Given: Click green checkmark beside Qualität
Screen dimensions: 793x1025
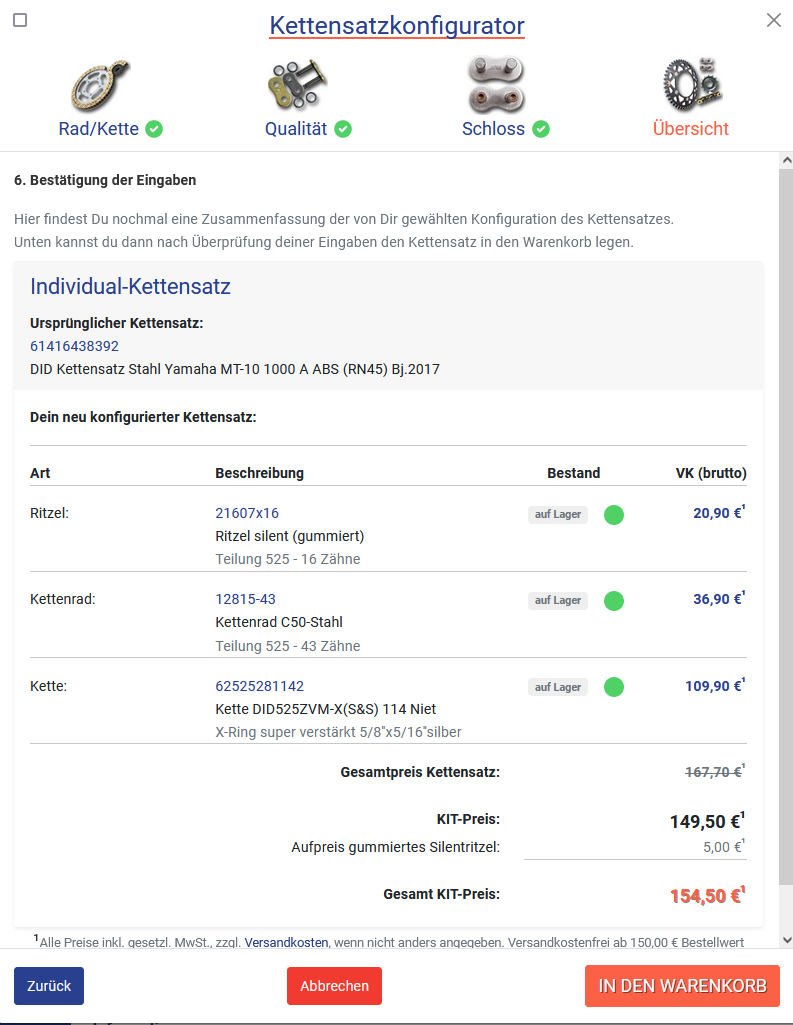Looking at the screenshot, I should [x=343, y=129].
